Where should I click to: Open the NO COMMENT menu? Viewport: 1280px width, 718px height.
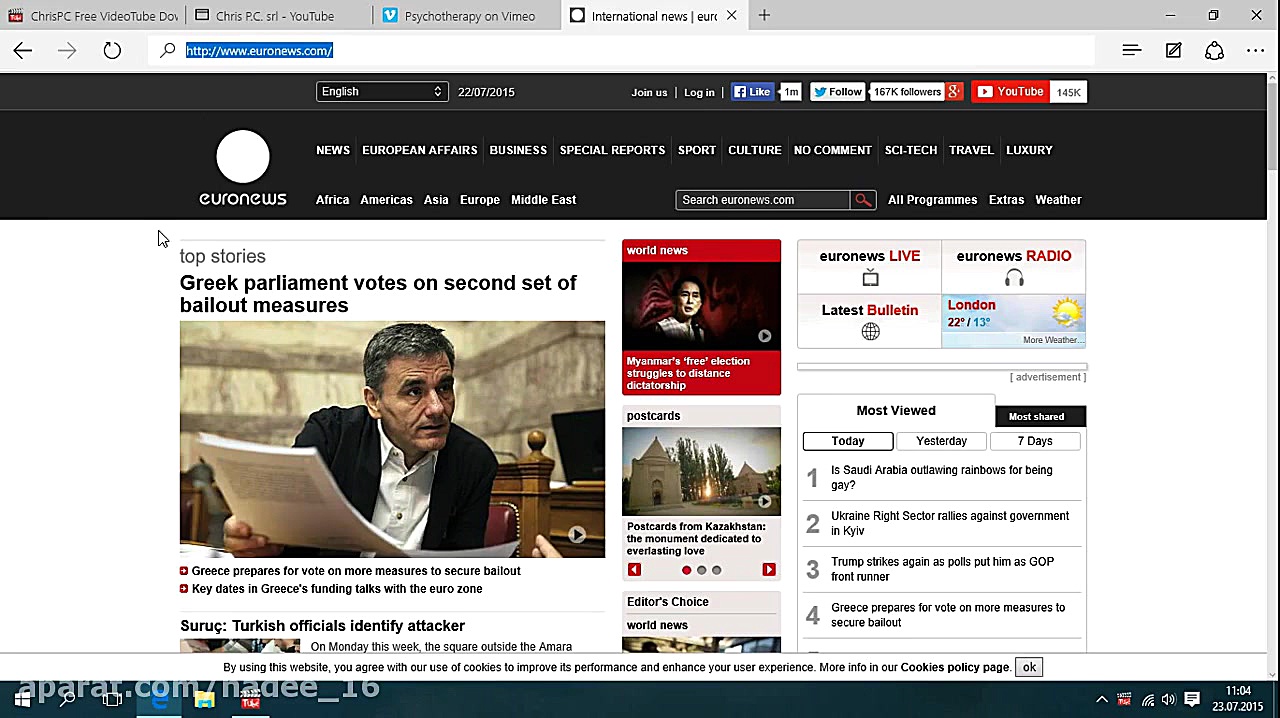point(833,150)
